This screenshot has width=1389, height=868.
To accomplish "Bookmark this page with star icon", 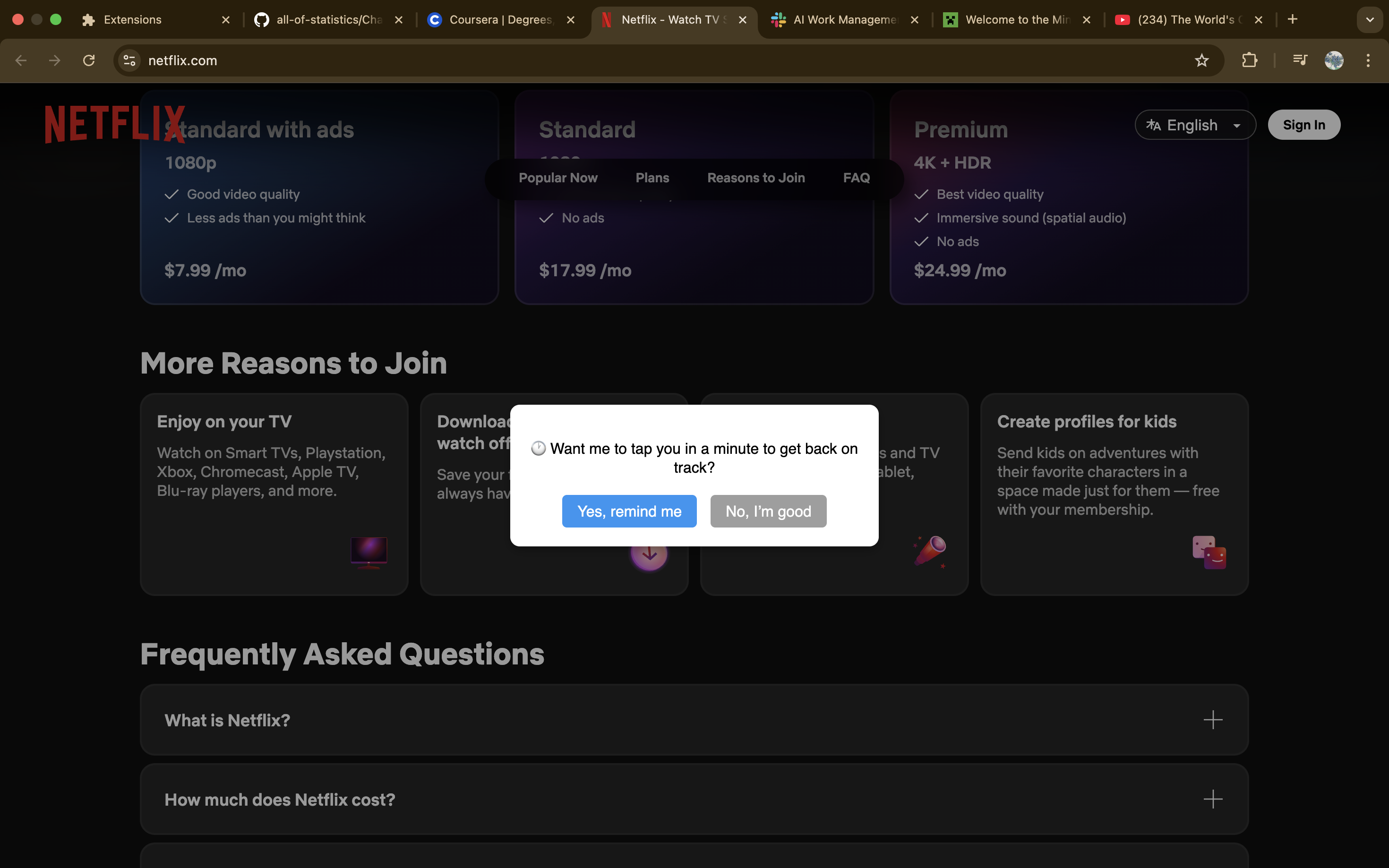I will [x=1201, y=60].
